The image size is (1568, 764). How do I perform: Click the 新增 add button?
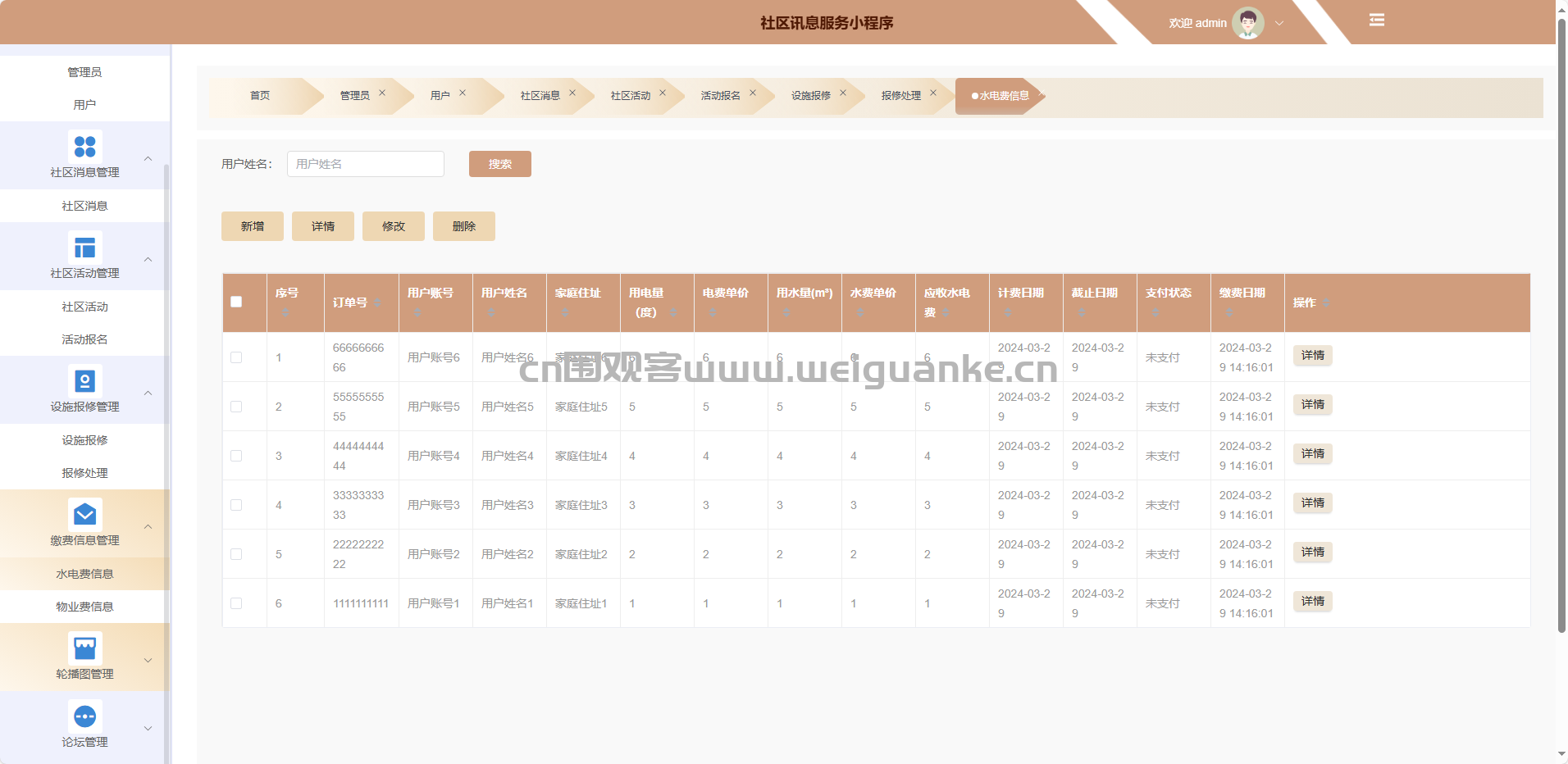[x=253, y=226]
